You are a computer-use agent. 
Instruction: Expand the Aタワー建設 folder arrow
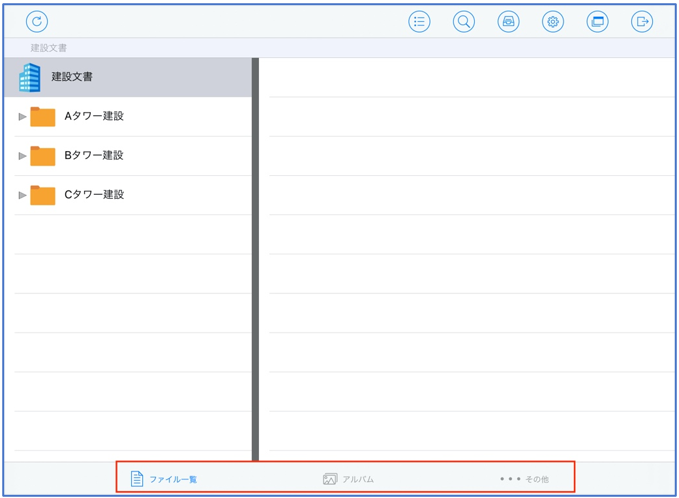click(x=22, y=116)
